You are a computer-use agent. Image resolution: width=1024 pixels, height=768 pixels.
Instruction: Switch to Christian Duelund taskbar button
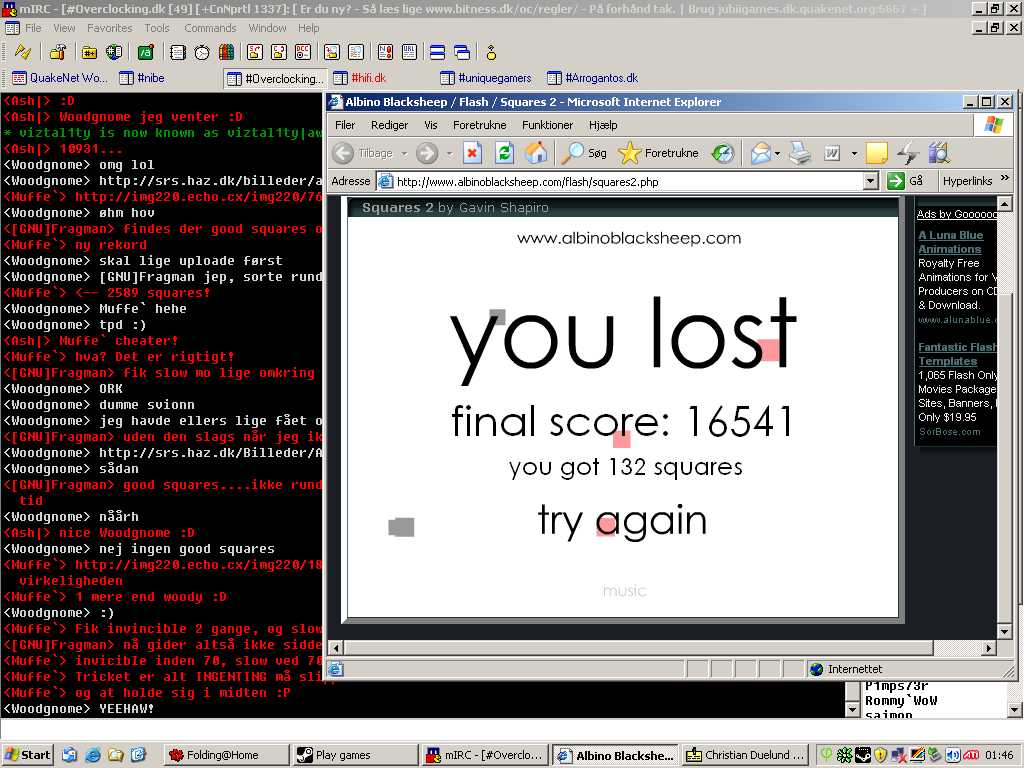(x=745, y=755)
